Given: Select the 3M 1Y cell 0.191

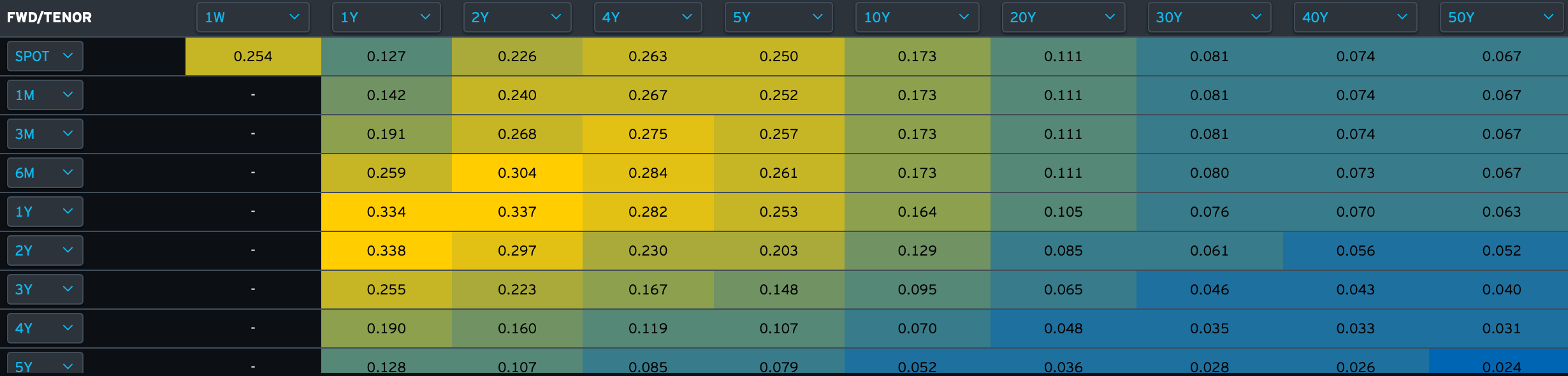Looking at the screenshot, I should [386, 134].
